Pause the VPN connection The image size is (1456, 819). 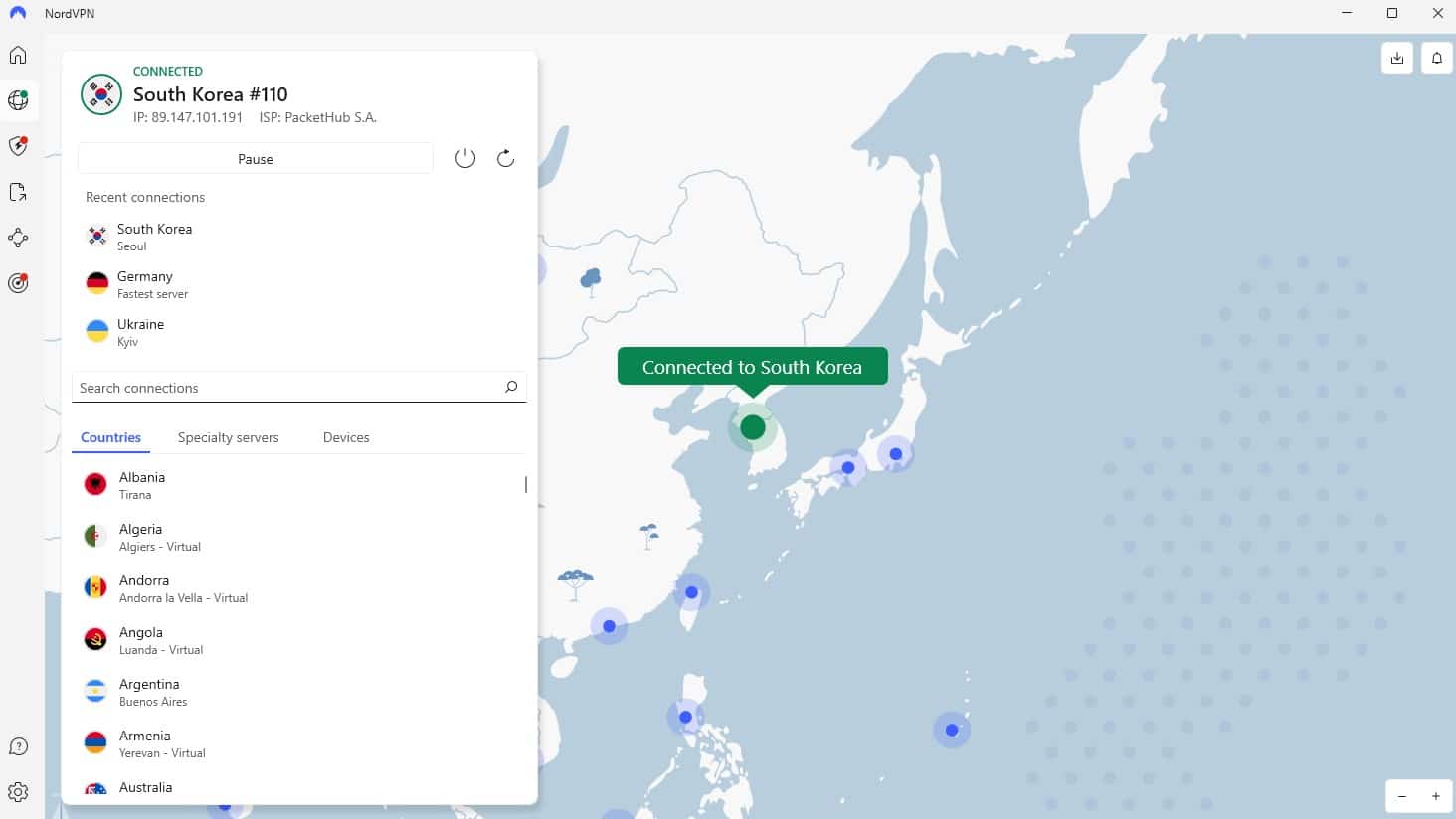[x=255, y=158]
